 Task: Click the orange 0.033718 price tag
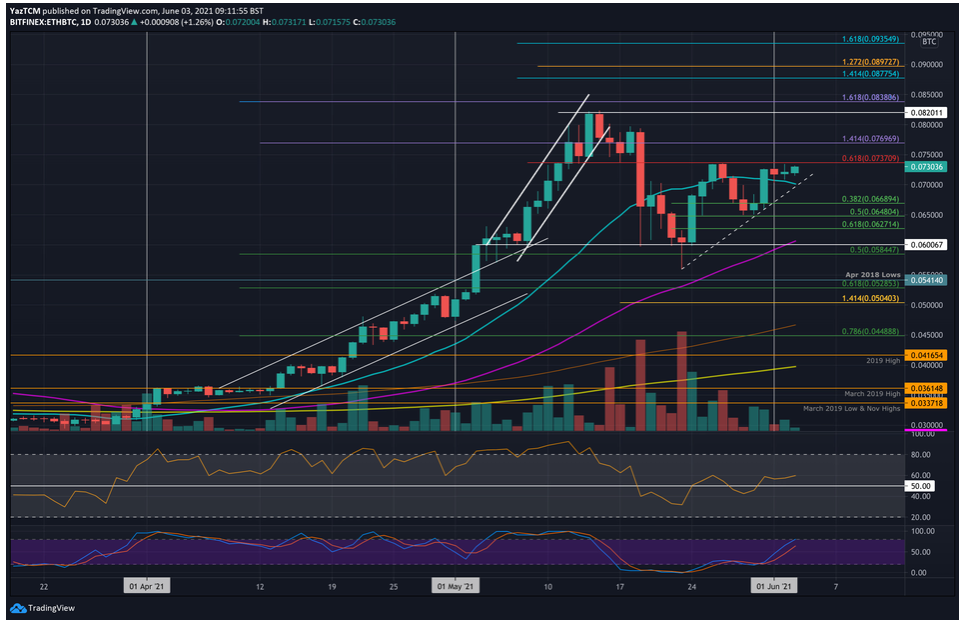(x=925, y=403)
